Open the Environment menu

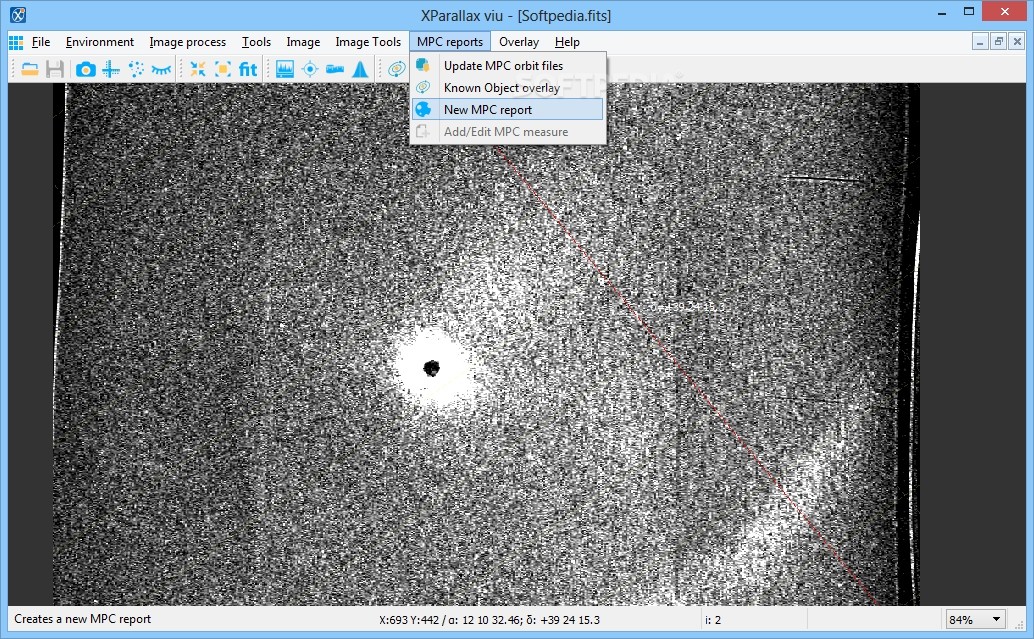pos(100,42)
